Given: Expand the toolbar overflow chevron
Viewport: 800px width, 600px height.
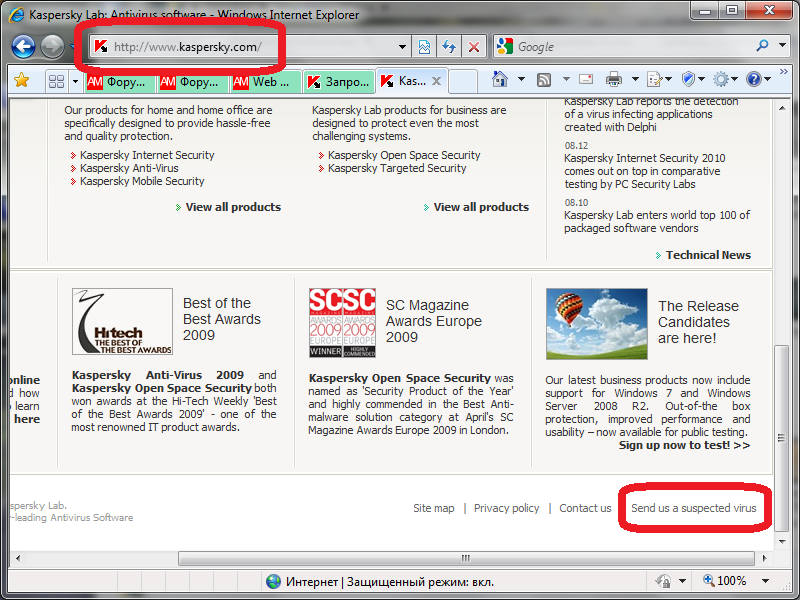Looking at the screenshot, I should tap(783, 71).
